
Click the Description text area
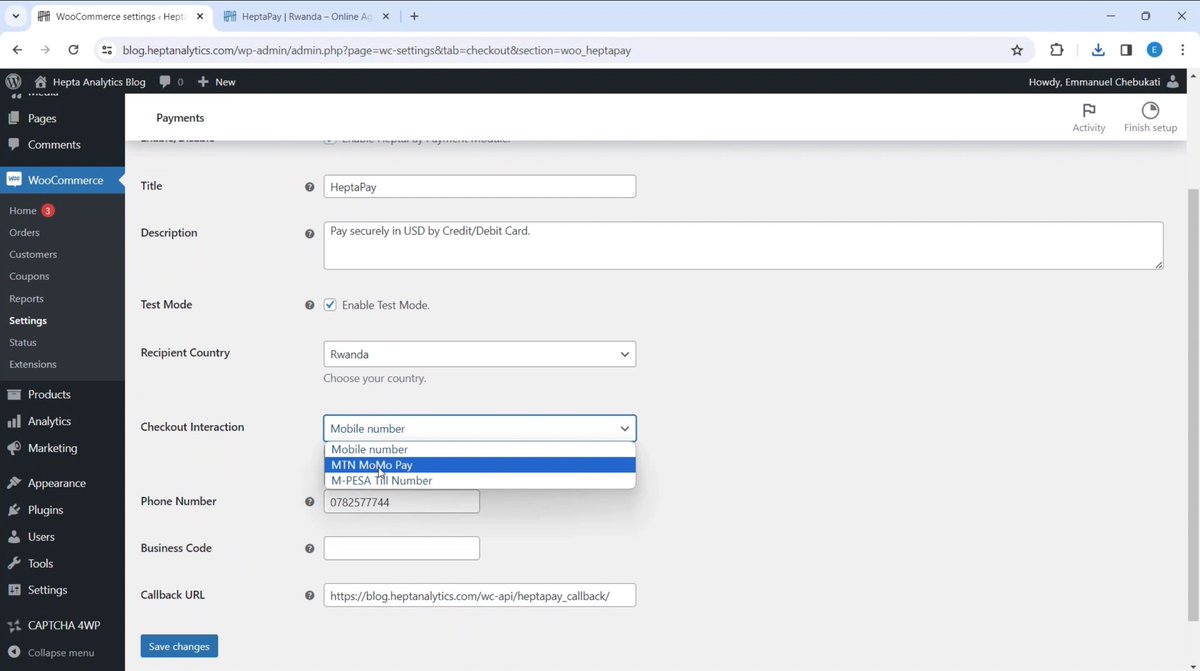click(743, 245)
